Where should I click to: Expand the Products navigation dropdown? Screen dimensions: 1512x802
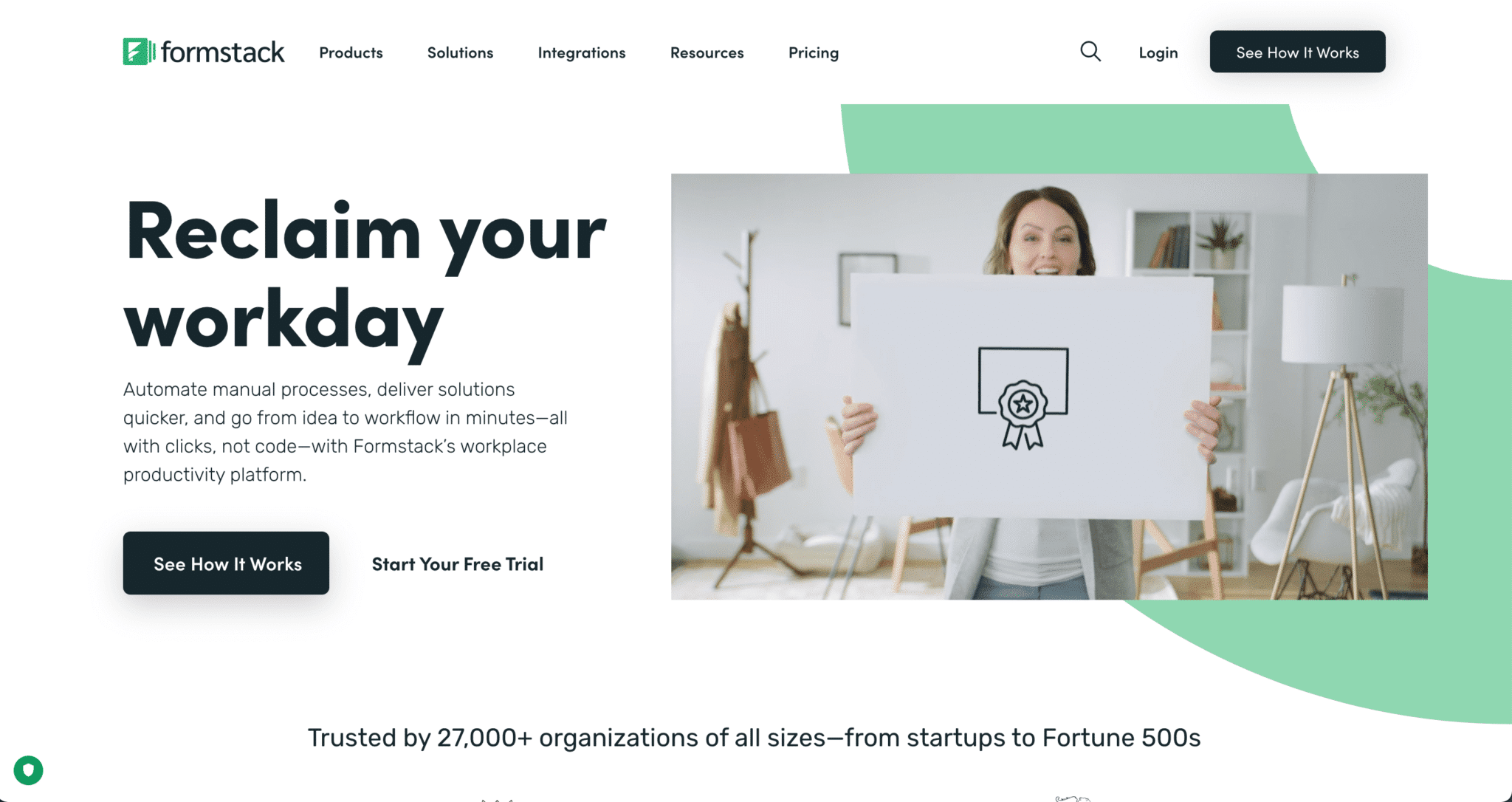point(349,52)
